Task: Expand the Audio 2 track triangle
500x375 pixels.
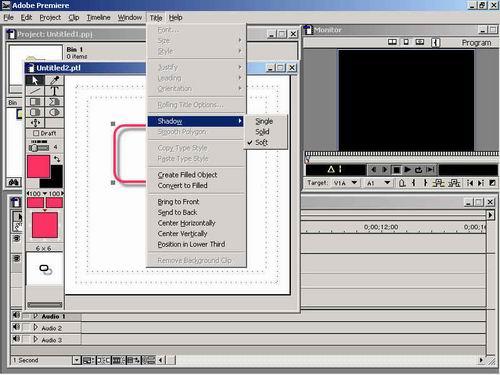Action: point(35,328)
